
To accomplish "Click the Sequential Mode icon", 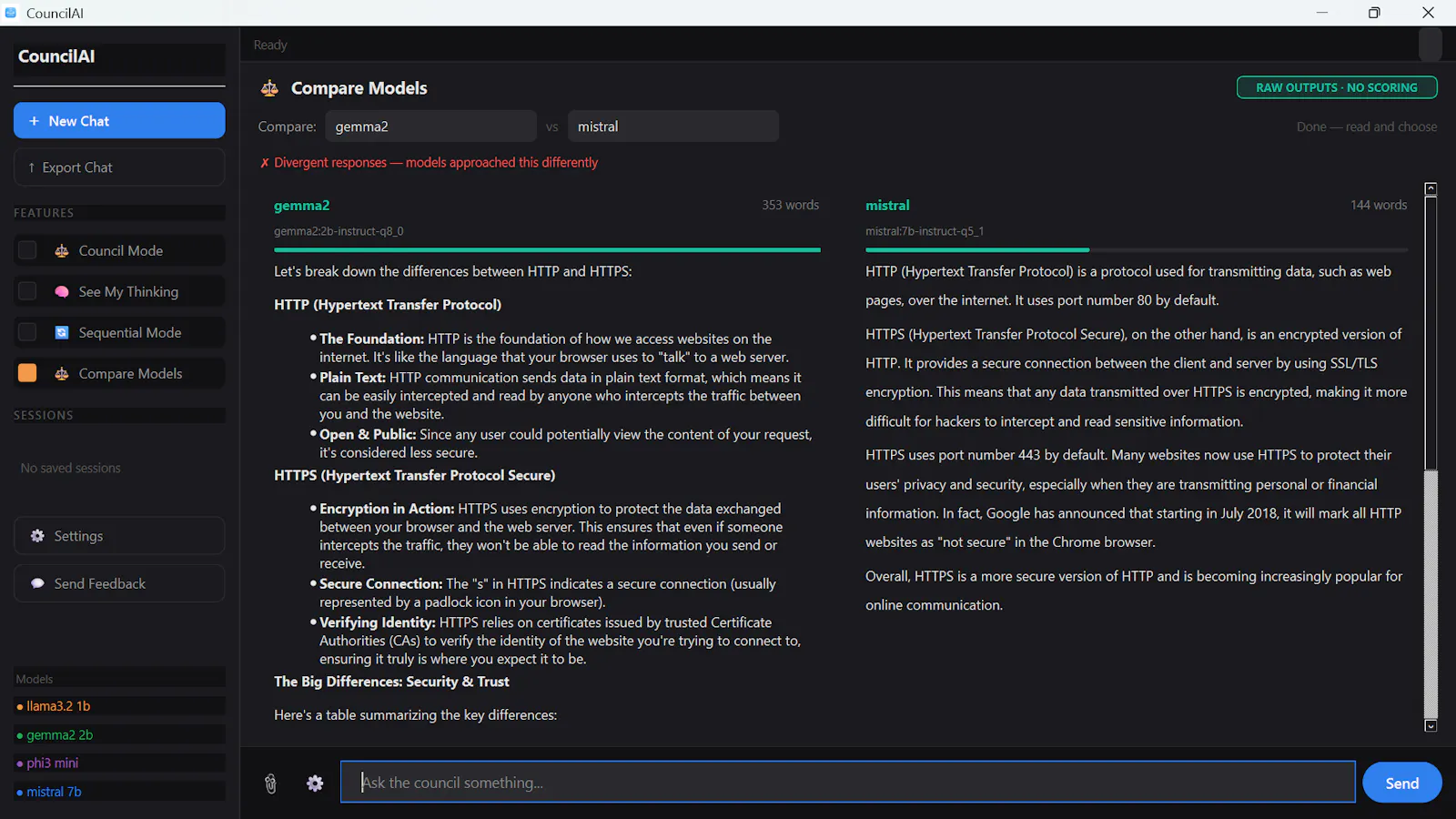I will pyautogui.click(x=62, y=333).
